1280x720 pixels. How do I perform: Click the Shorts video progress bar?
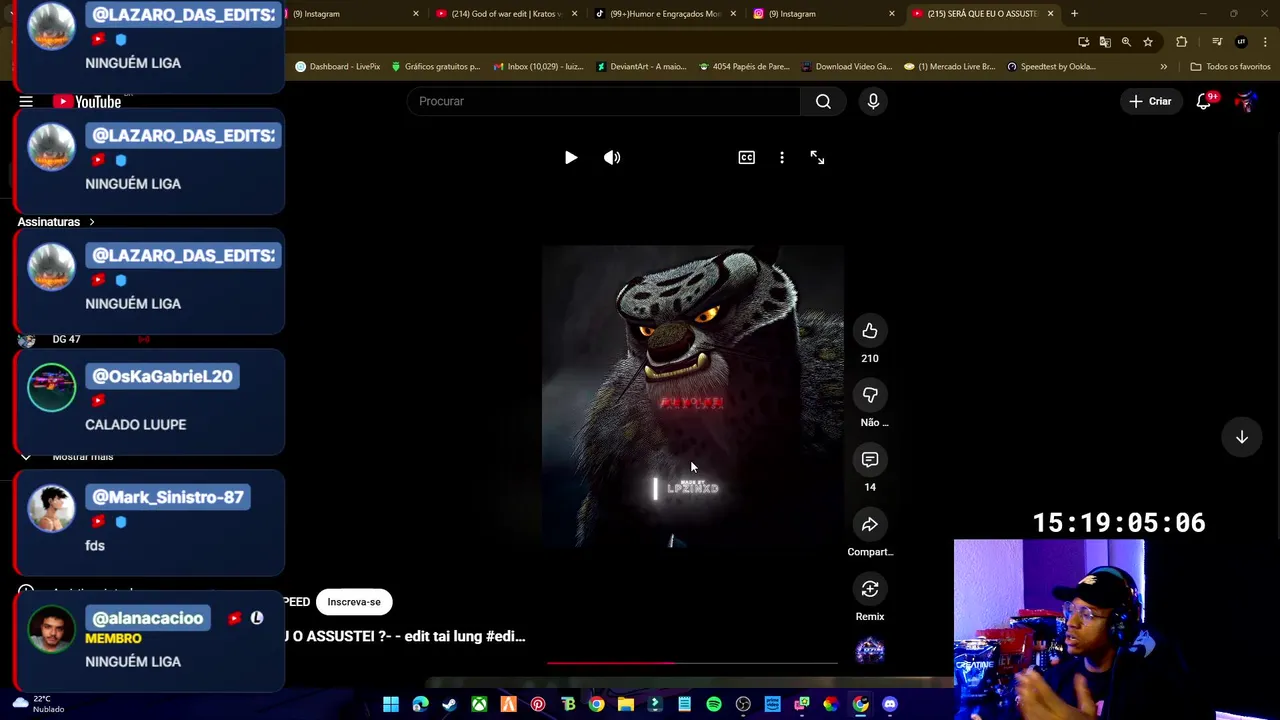(x=692, y=662)
